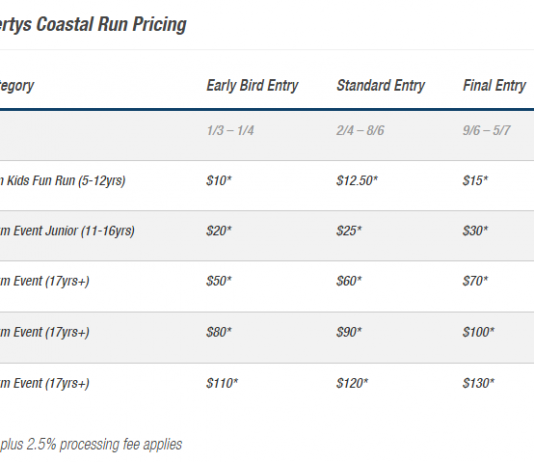Click the $30* final entry price
Screen dimensions: 534x462
[475, 231]
